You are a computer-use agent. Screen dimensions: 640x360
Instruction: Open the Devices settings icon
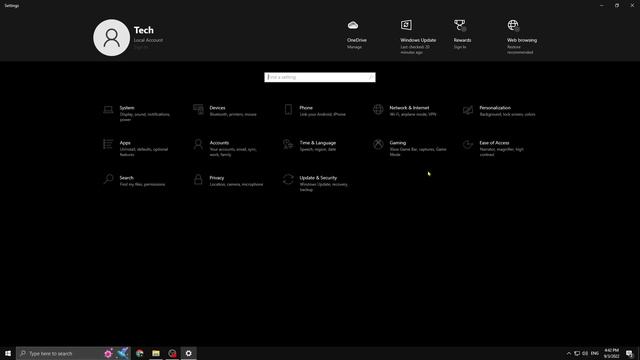pos(198,109)
